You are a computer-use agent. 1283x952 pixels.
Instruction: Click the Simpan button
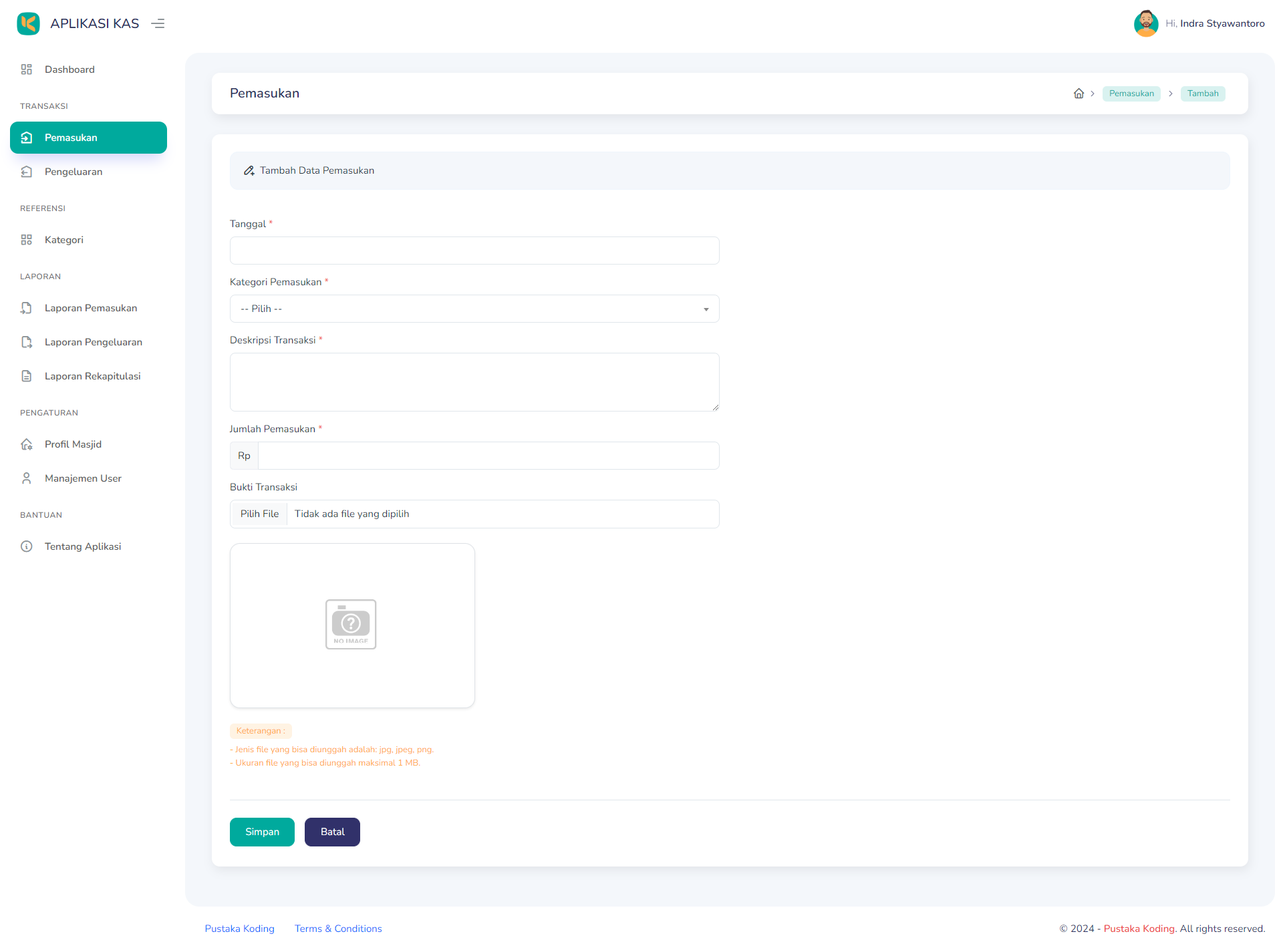[261, 832]
